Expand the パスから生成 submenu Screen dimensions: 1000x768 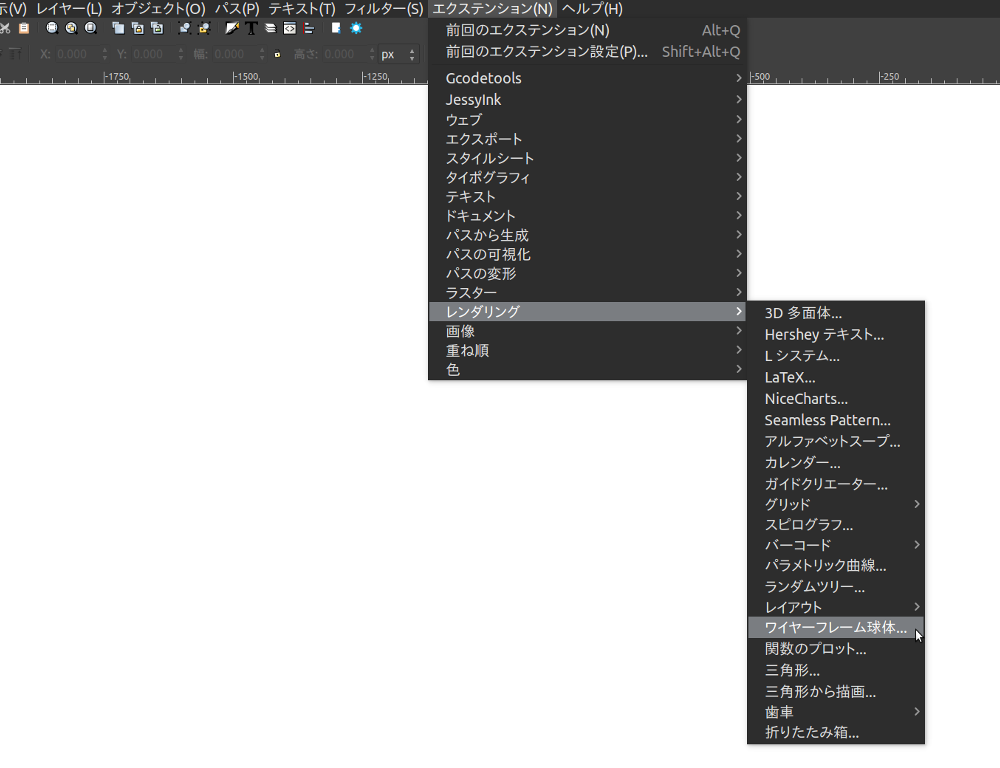click(x=587, y=235)
